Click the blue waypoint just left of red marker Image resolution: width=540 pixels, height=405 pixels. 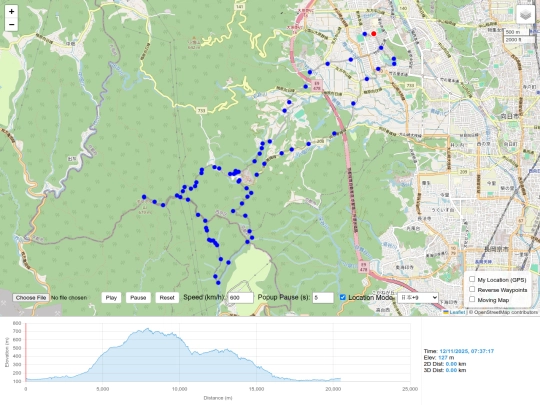pos(365,34)
